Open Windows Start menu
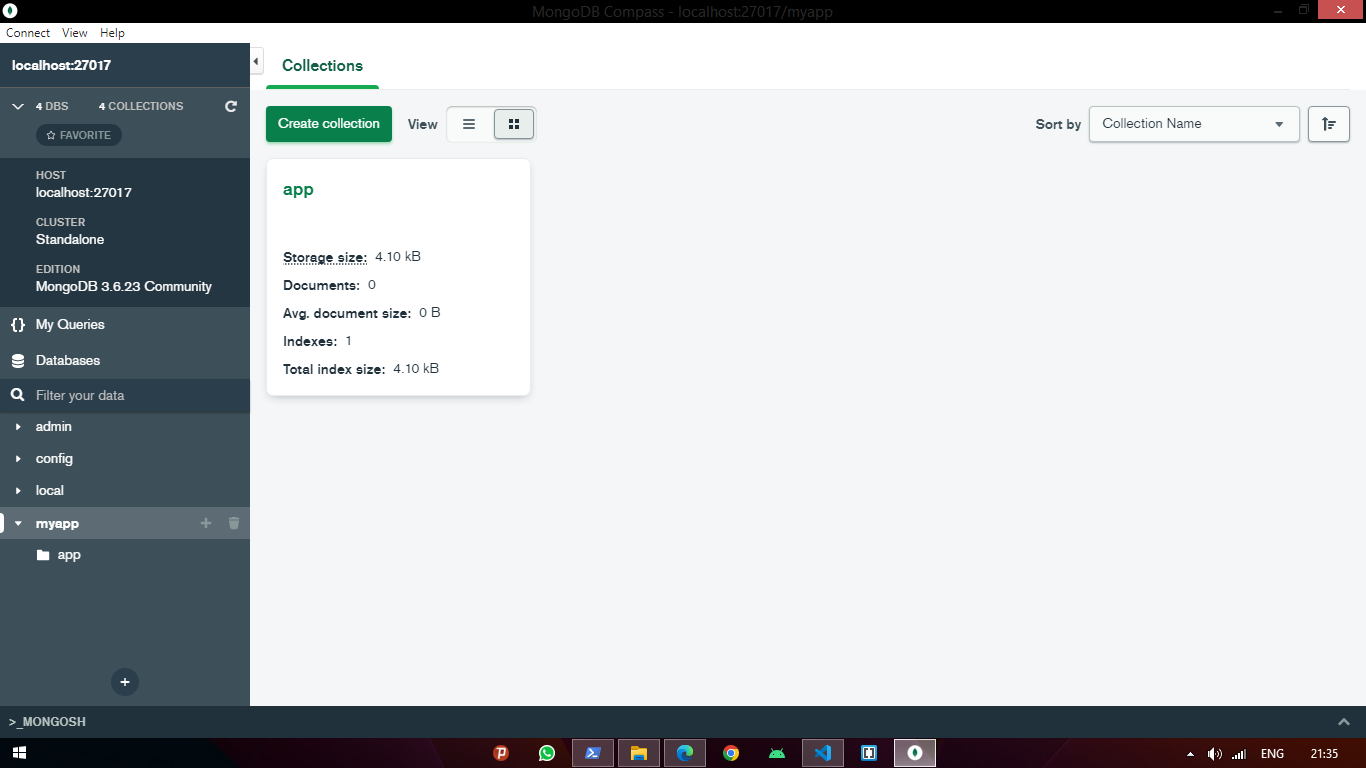1366x768 pixels. click(19, 753)
